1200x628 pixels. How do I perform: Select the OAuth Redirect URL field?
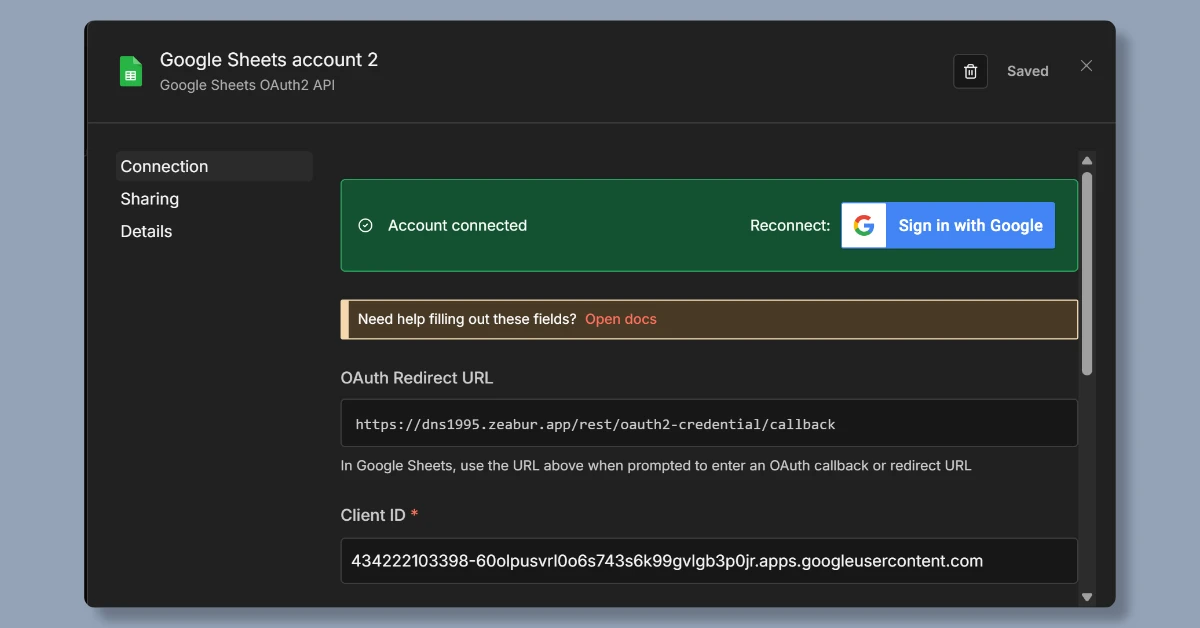709,423
